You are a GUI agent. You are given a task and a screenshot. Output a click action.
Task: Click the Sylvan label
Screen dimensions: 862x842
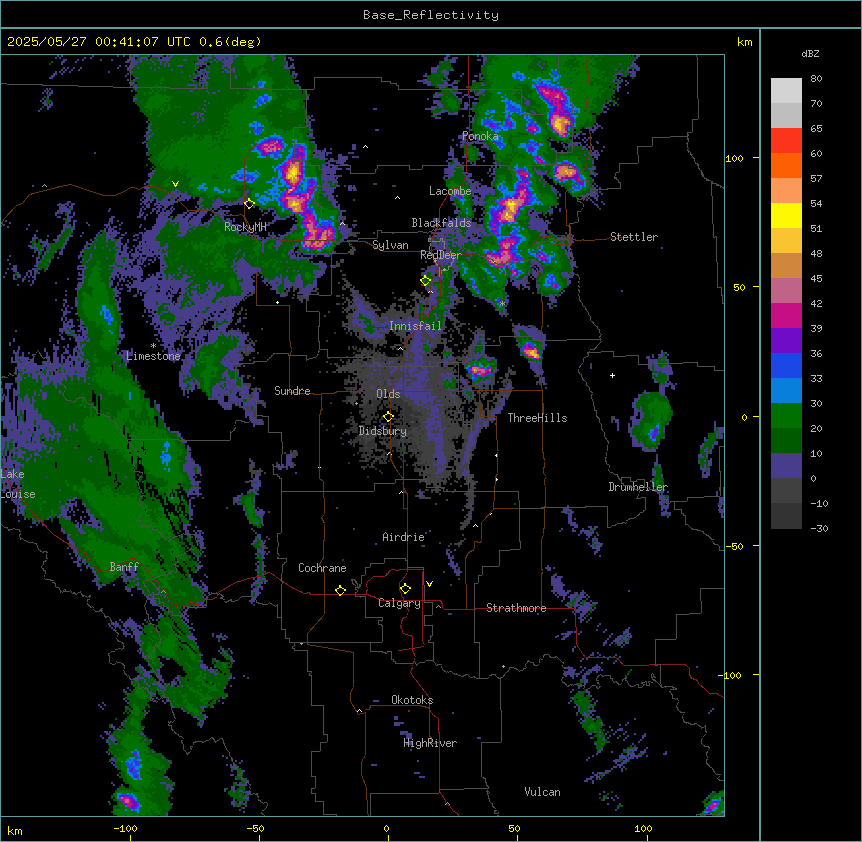coord(390,245)
